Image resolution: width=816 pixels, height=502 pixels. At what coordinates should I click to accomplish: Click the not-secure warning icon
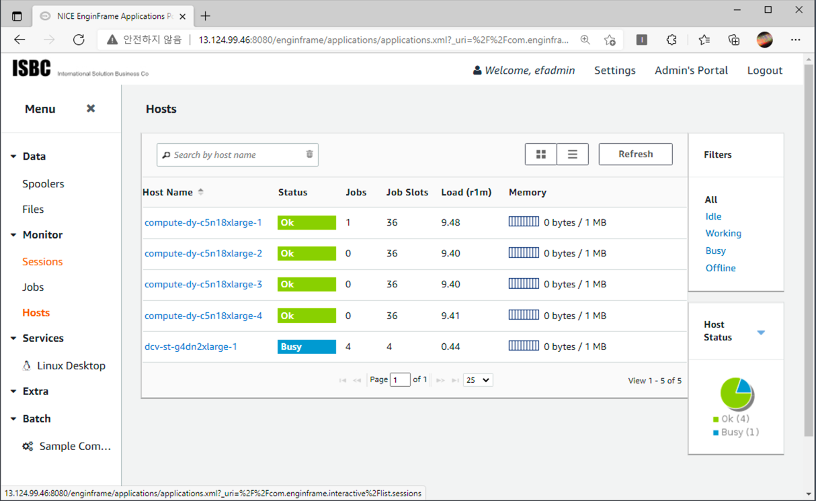pyautogui.click(x=112, y=40)
